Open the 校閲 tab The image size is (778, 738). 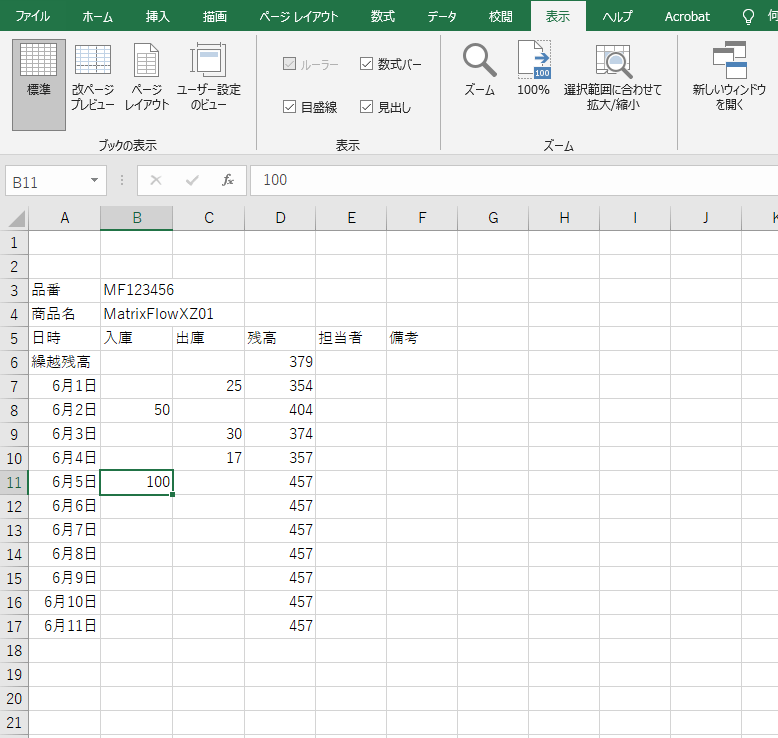point(501,16)
